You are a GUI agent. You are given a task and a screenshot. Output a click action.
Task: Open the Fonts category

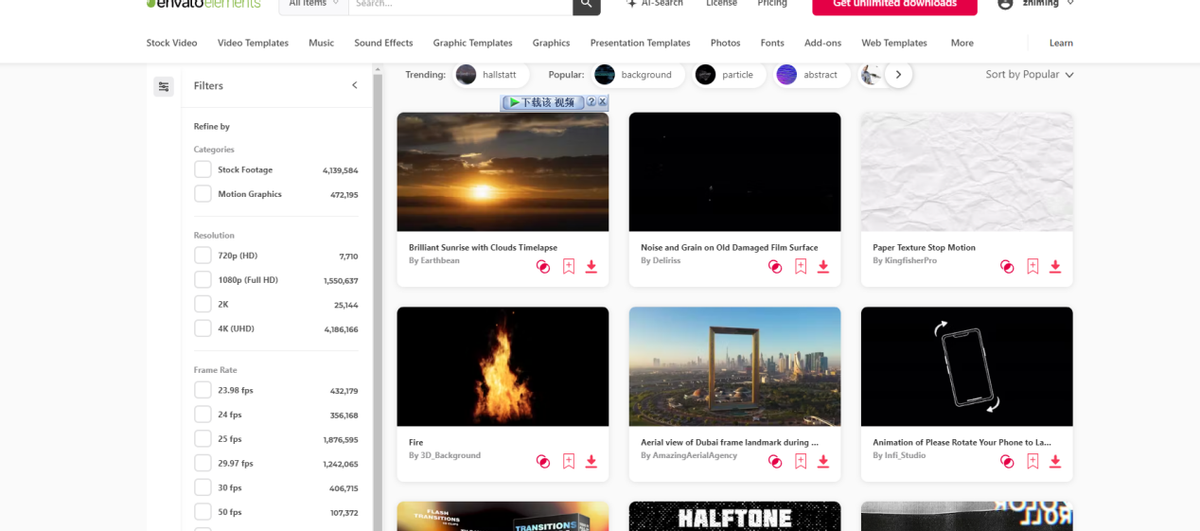pos(772,43)
